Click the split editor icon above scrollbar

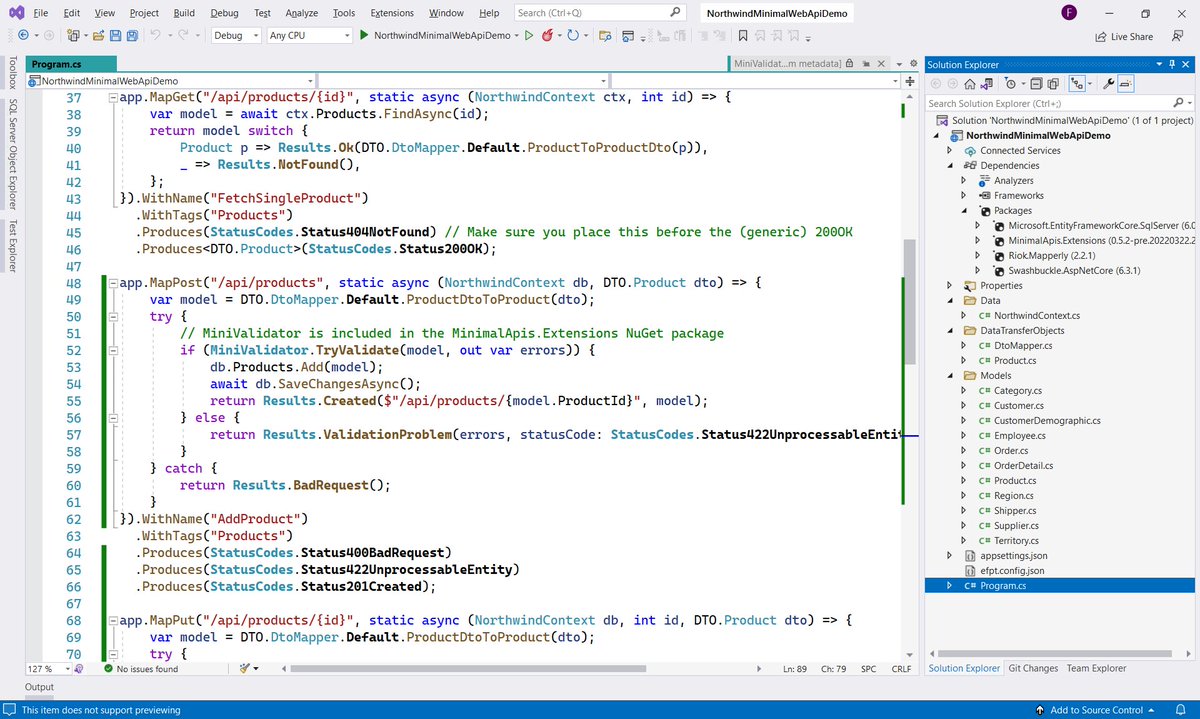(x=910, y=80)
